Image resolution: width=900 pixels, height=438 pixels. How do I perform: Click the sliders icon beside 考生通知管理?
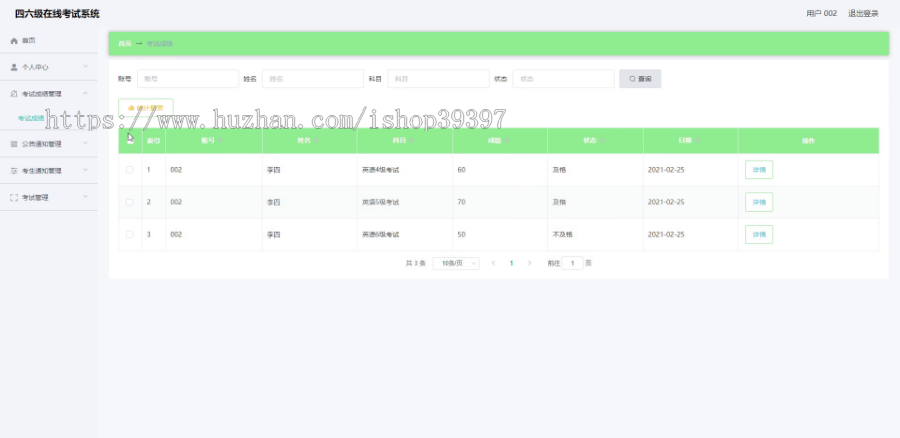(14, 170)
